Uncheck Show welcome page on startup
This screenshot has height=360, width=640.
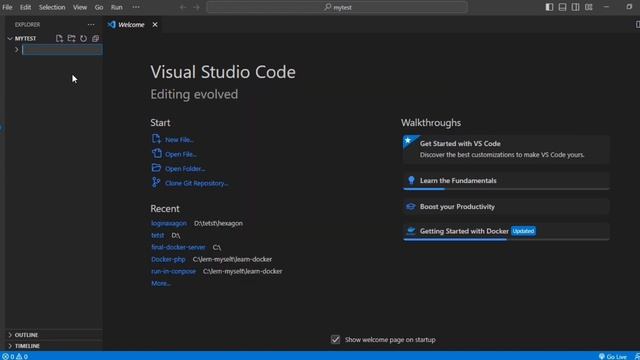[x=335, y=340]
